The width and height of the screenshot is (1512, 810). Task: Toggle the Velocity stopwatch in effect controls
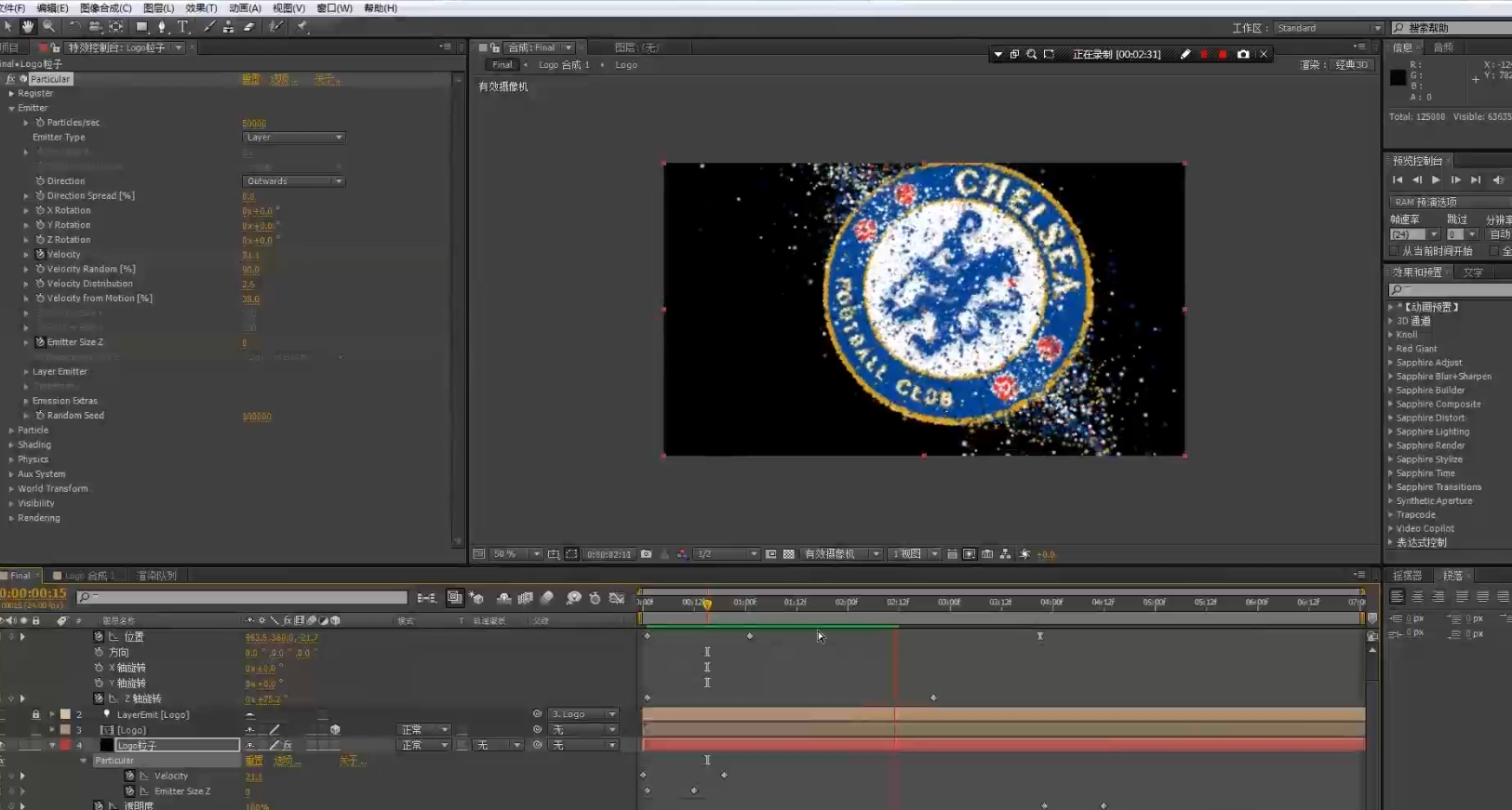pyautogui.click(x=40, y=254)
